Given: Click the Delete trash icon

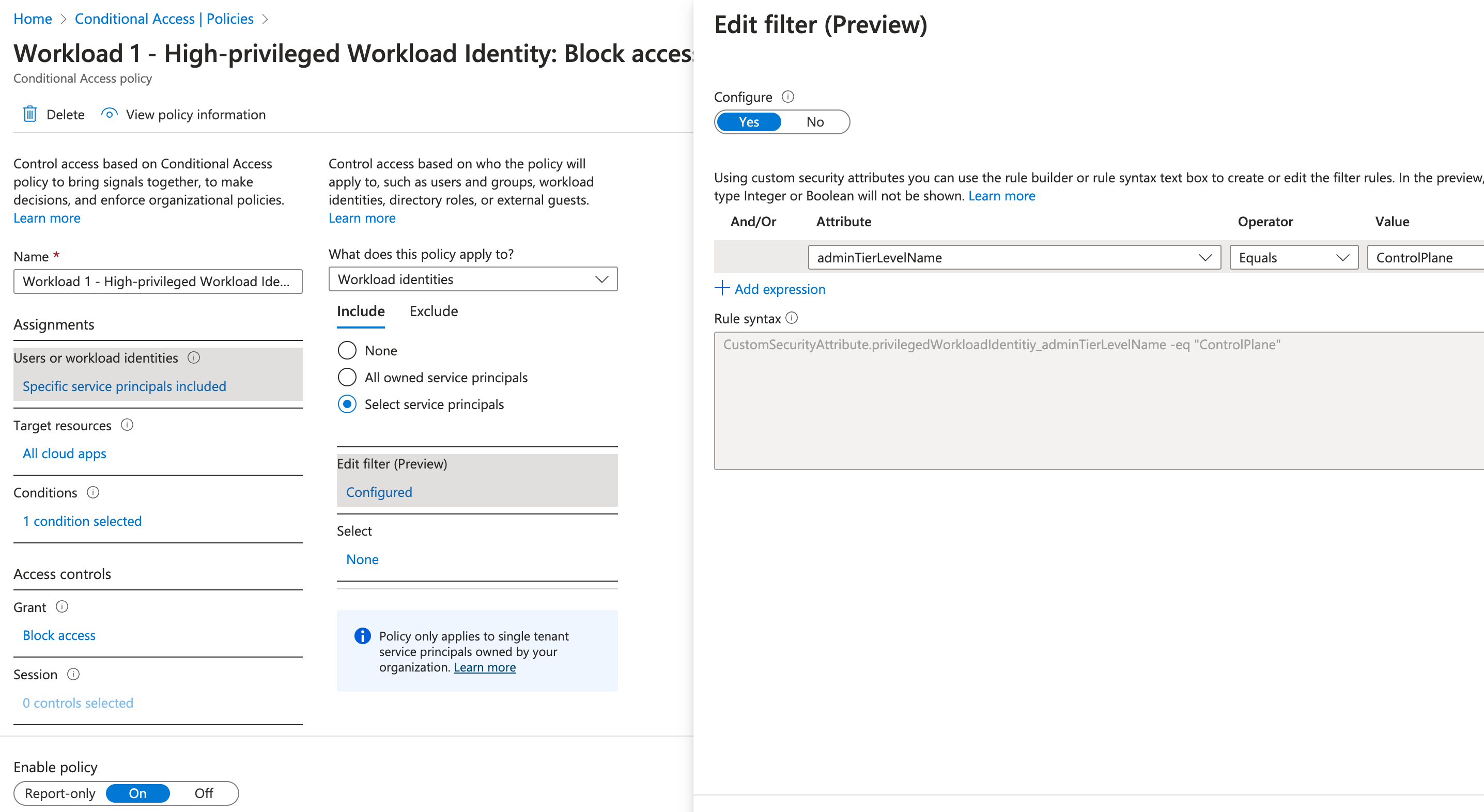Looking at the screenshot, I should point(30,114).
